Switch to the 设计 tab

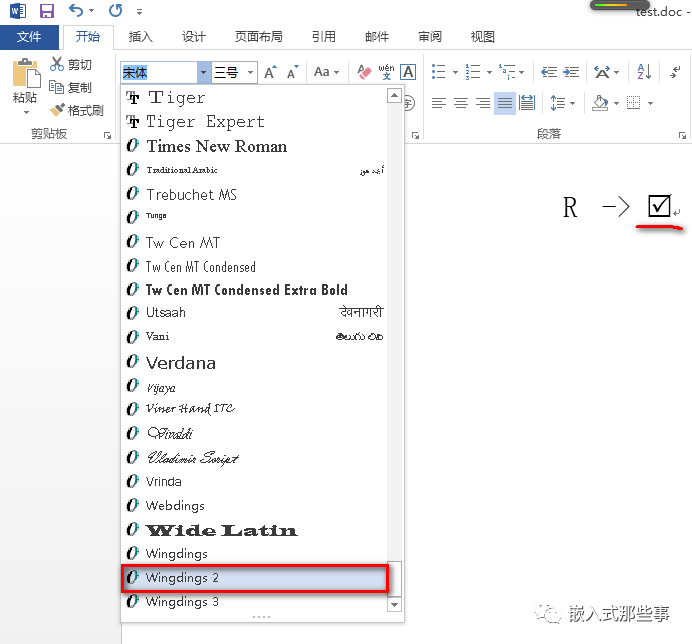194,37
